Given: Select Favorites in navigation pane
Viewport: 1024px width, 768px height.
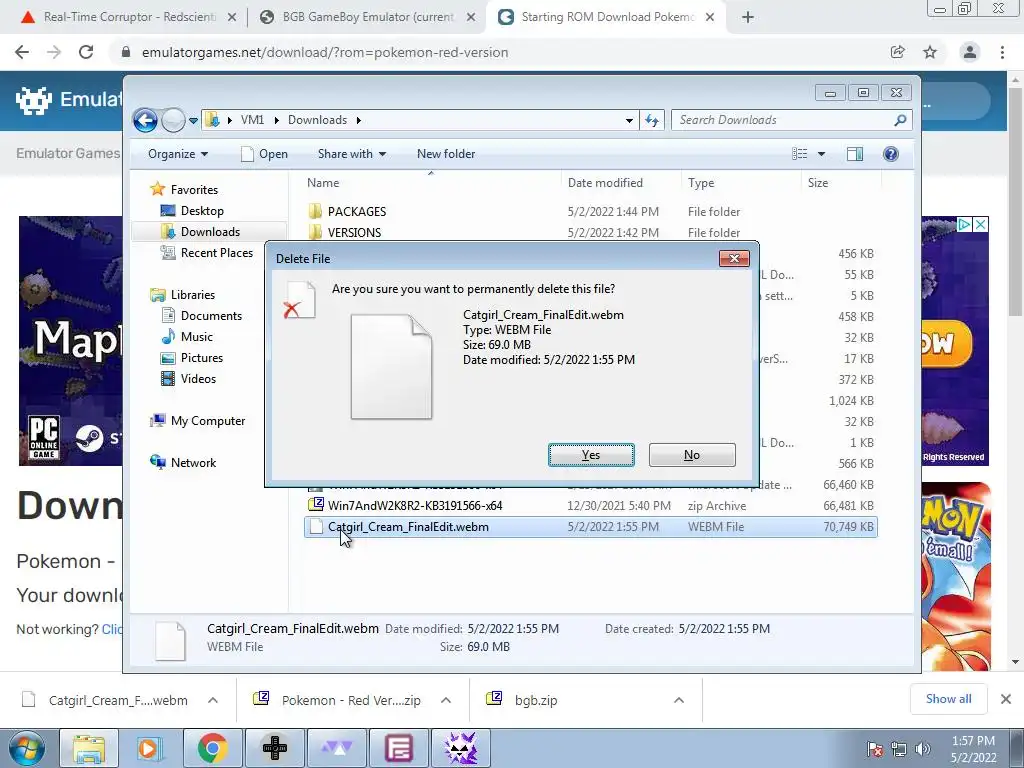Looking at the screenshot, I should point(194,190).
